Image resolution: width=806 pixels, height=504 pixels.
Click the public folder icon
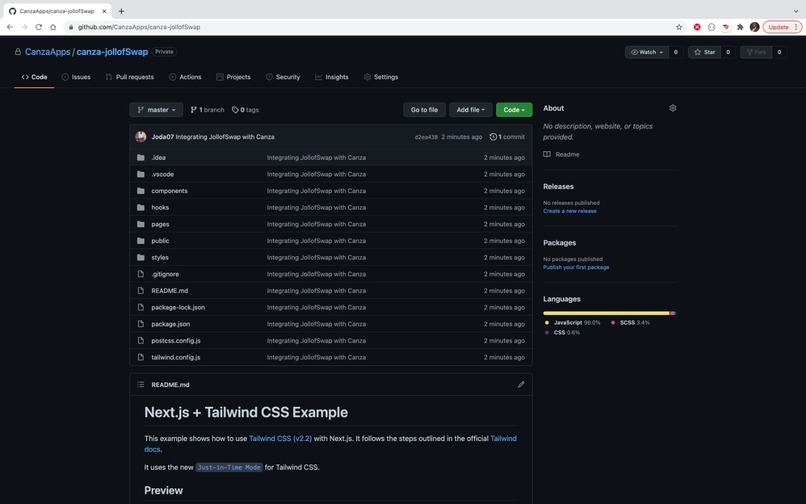coord(140,241)
